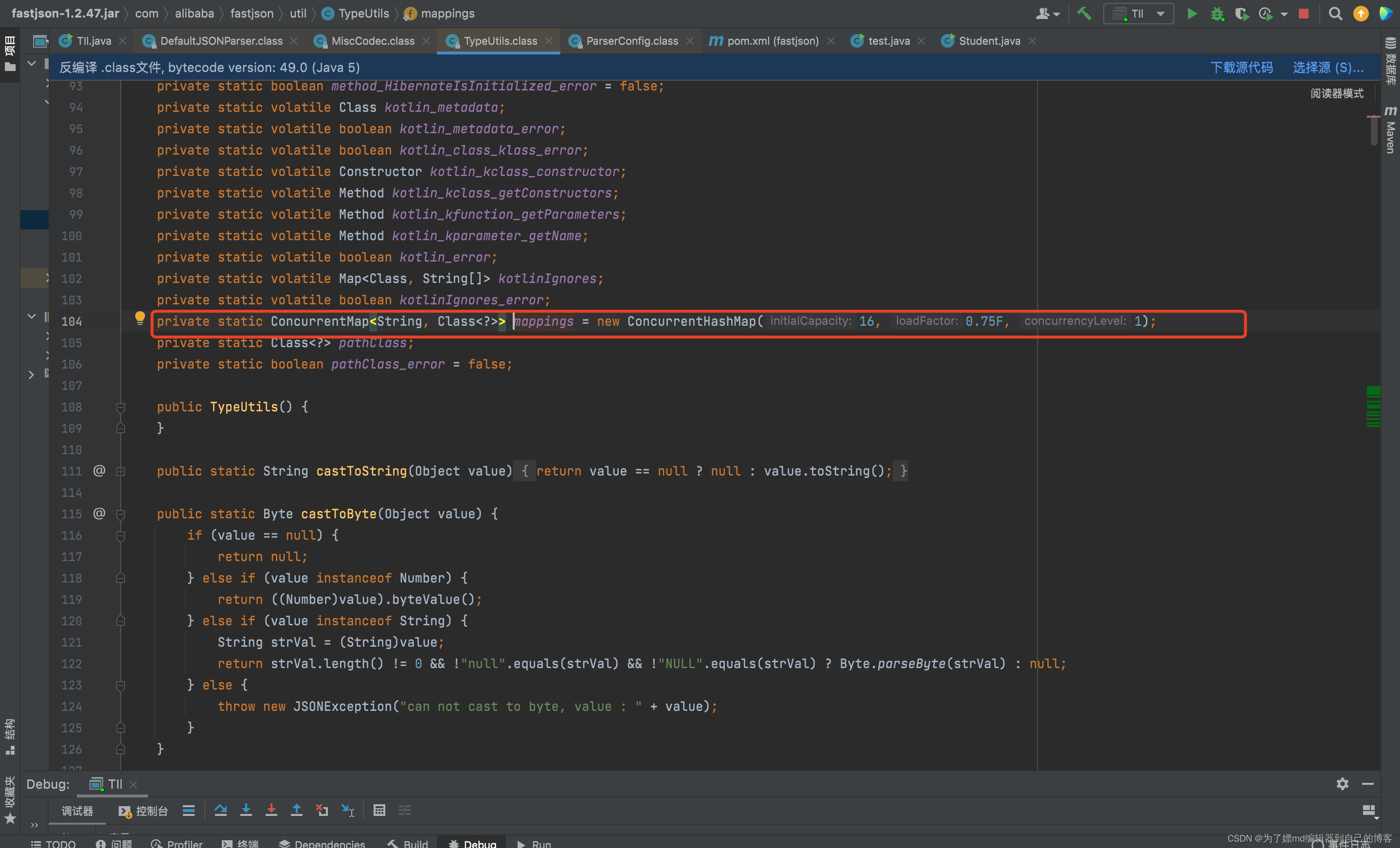Click Step Over in the debug toolbar
The image size is (1400, 848).
pos(220,810)
